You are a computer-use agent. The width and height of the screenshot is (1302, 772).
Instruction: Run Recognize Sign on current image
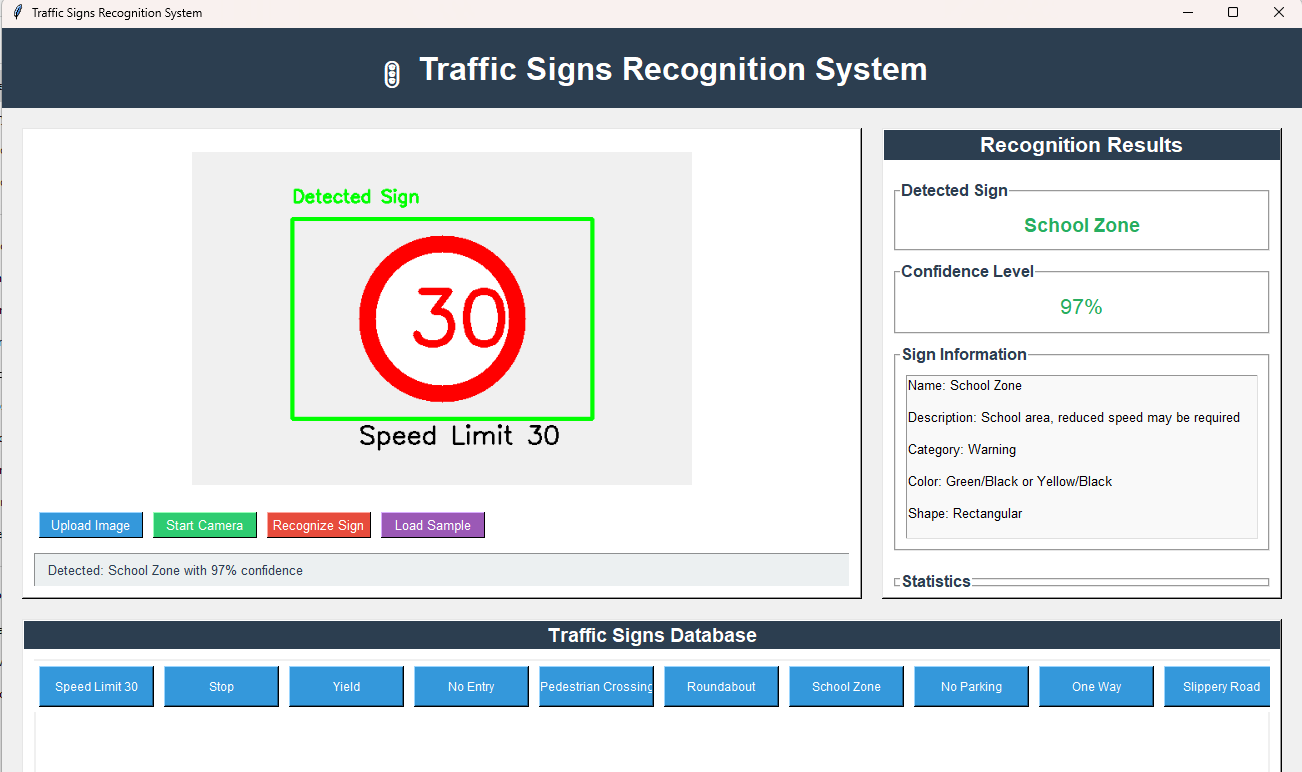click(x=318, y=525)
